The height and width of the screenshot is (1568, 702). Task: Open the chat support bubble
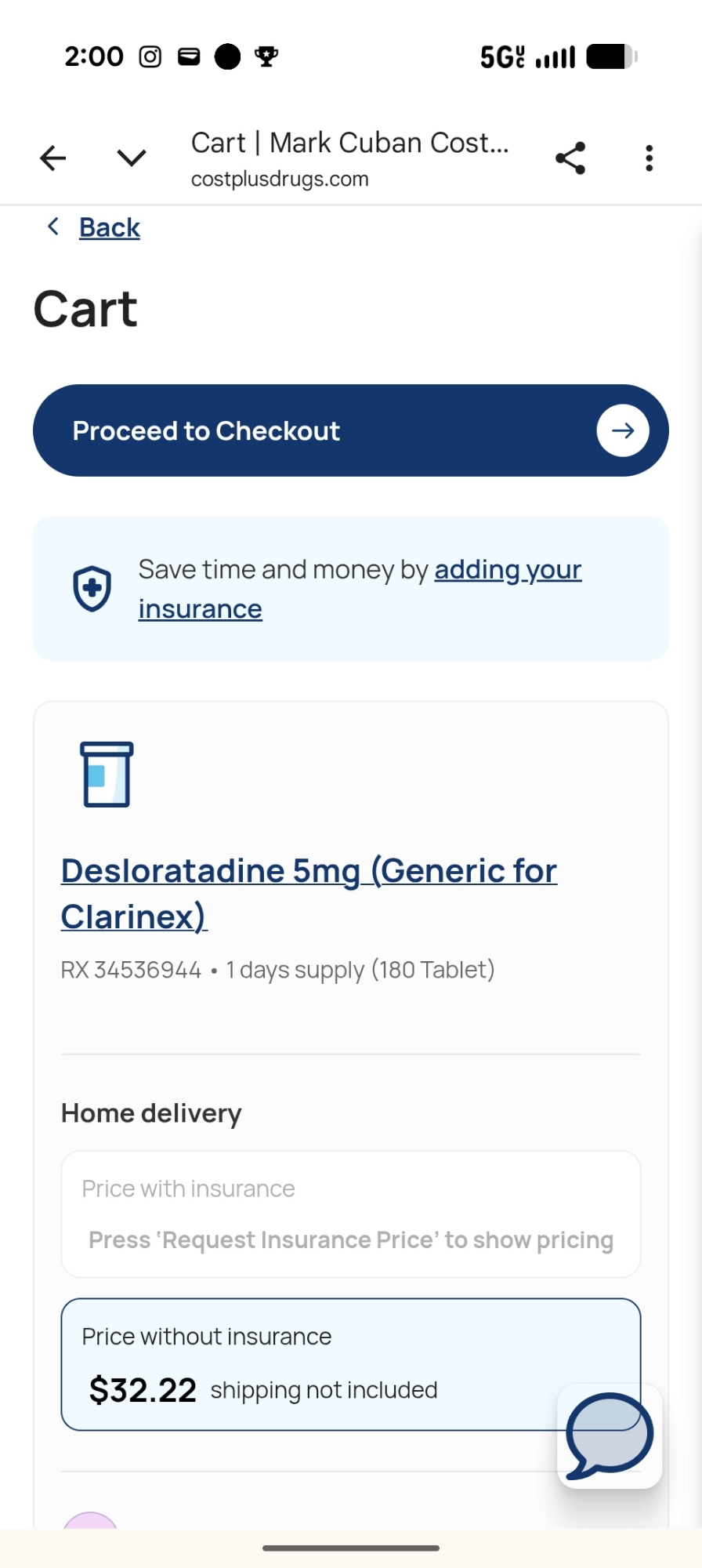click(610, 1436)
